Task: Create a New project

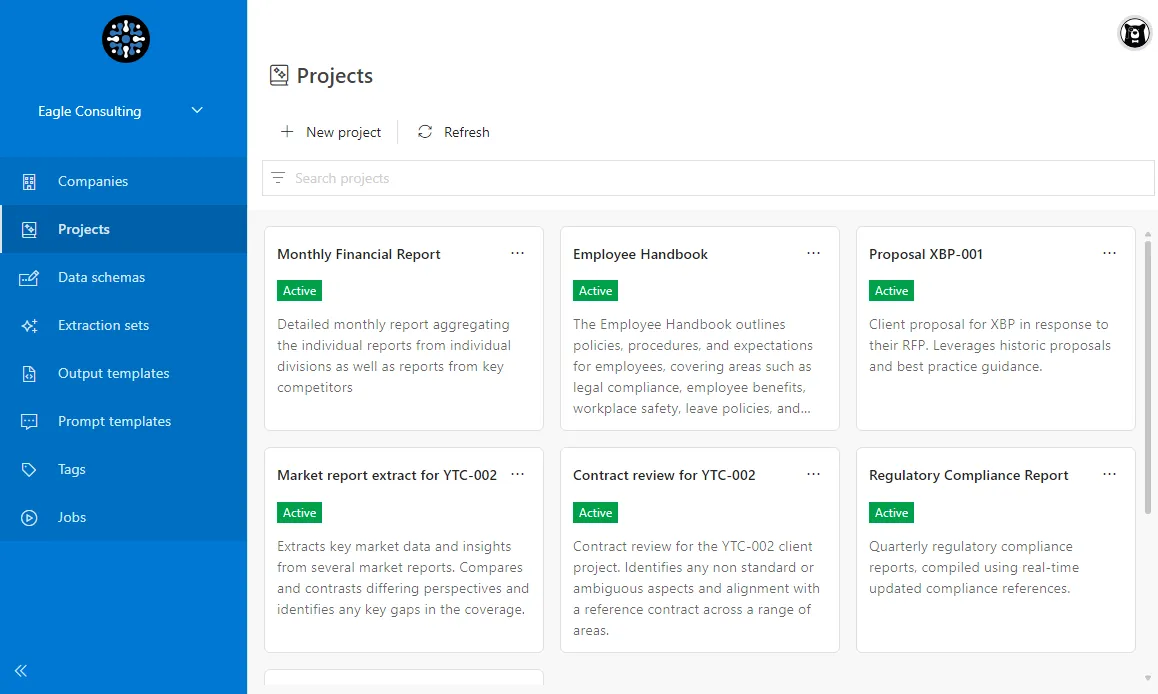Action: click(x=331, y=132)
